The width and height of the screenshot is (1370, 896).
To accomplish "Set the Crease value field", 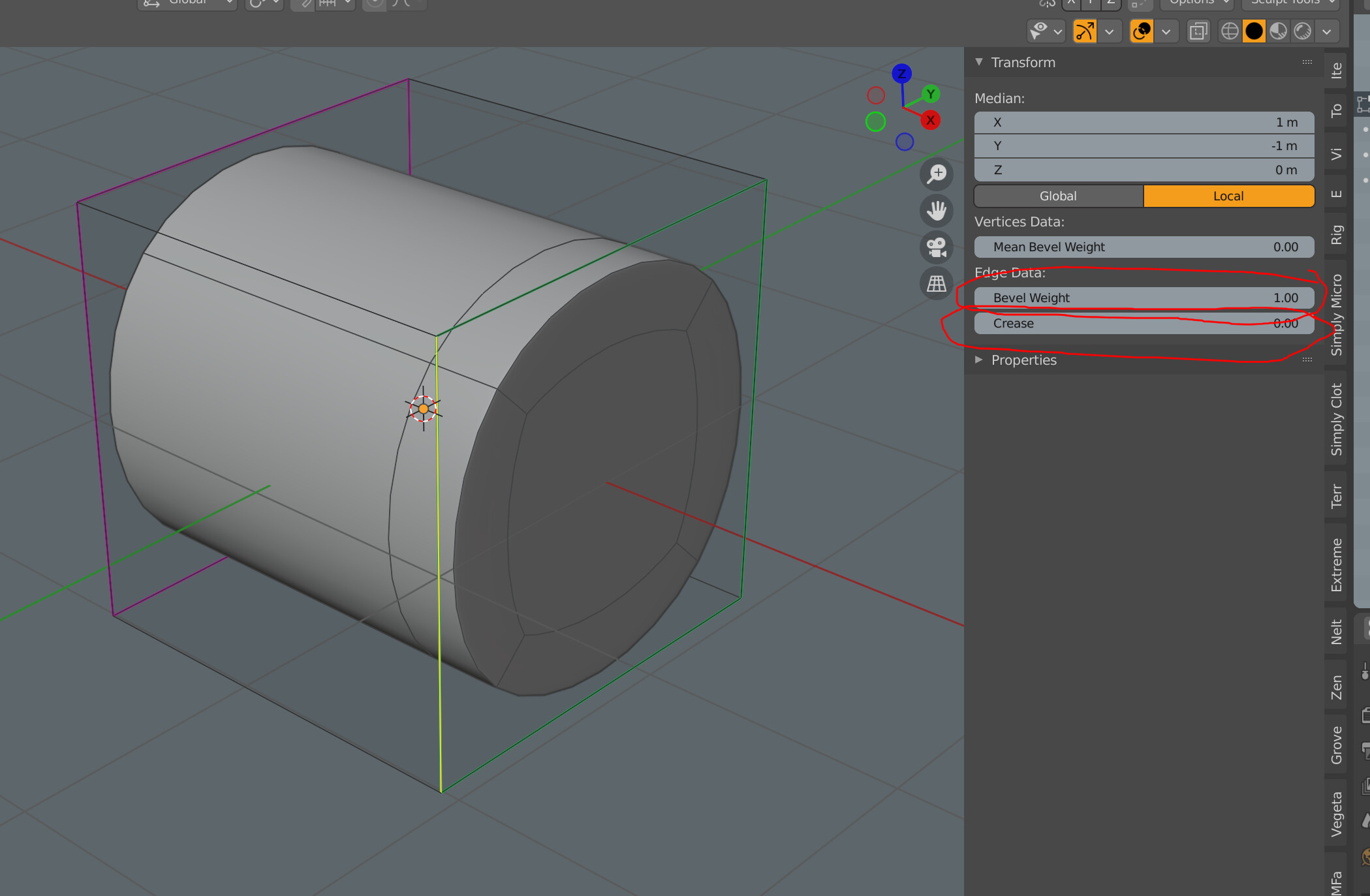I will point(1144,323).
